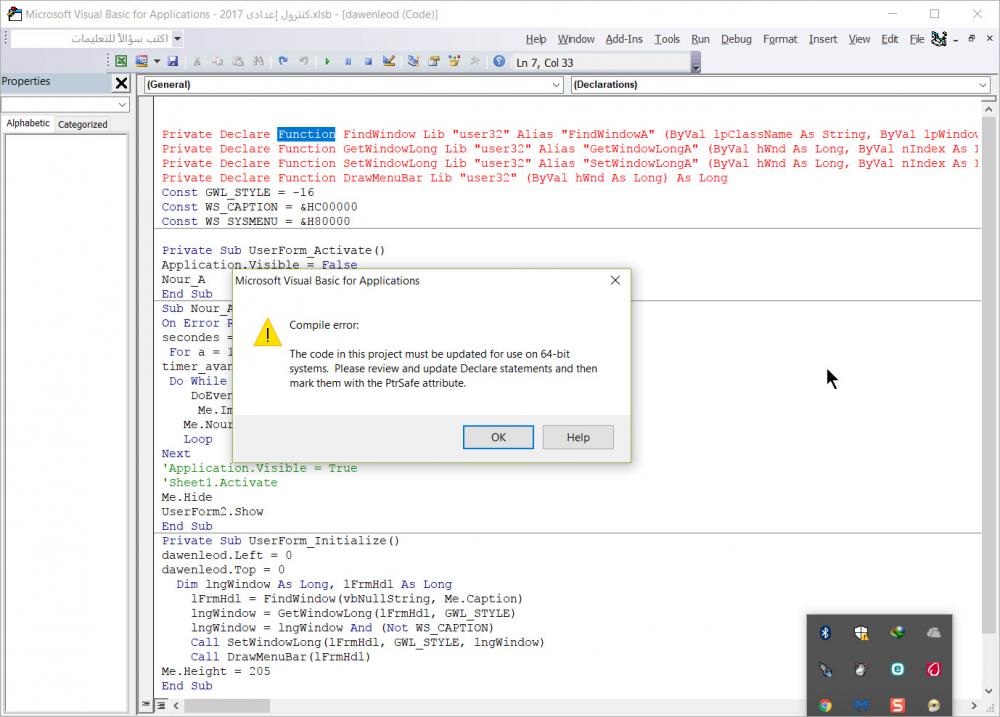Click the Chrome tray icon

[x=825, y=705]
